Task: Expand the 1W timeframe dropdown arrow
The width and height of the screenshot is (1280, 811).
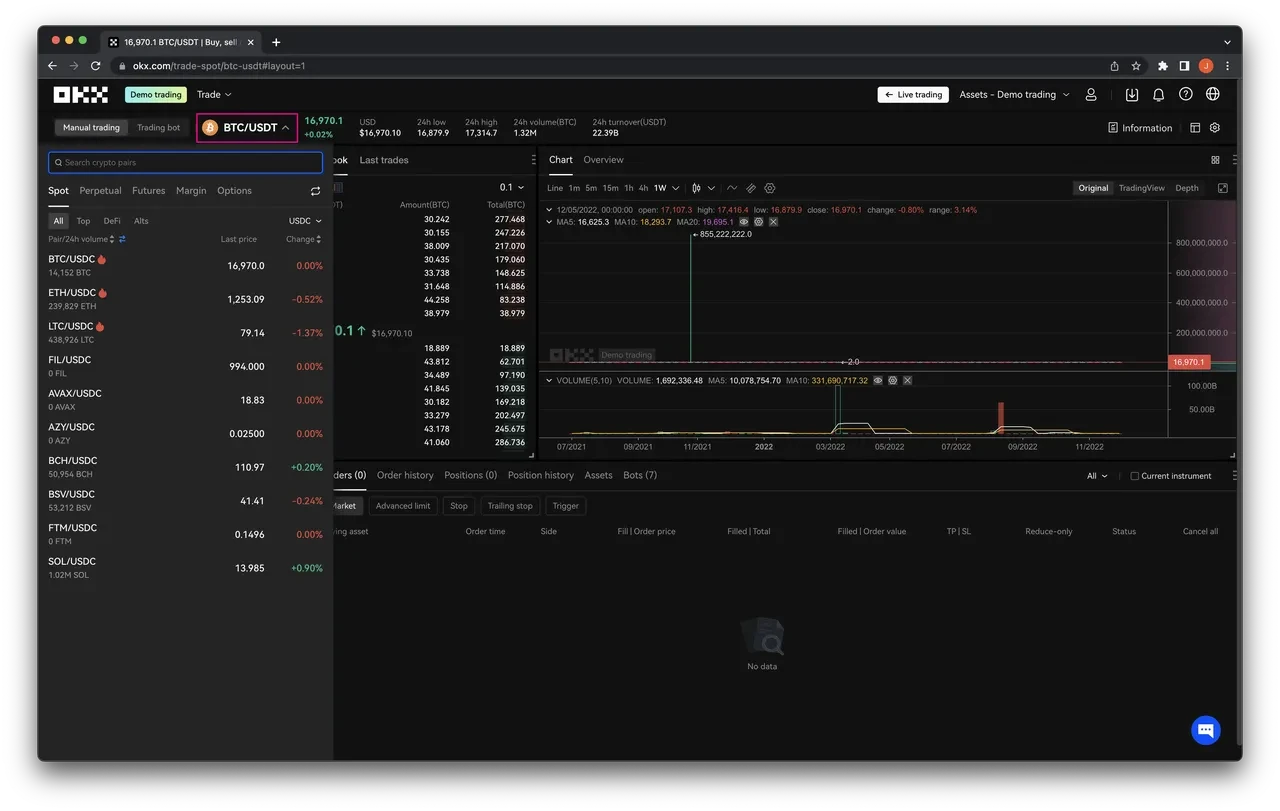Action: 676,188
